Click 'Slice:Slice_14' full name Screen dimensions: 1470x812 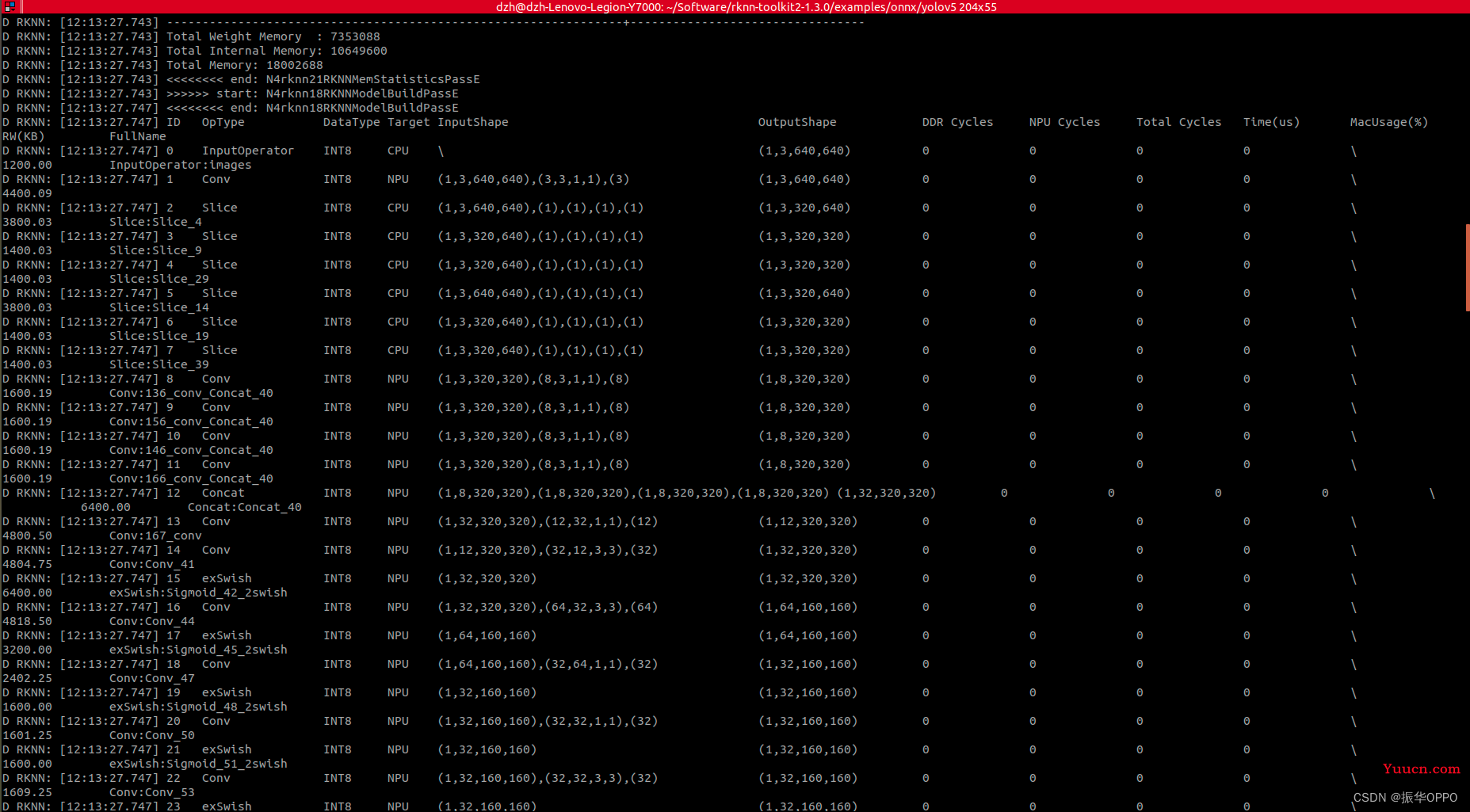[x=159, y=307]
